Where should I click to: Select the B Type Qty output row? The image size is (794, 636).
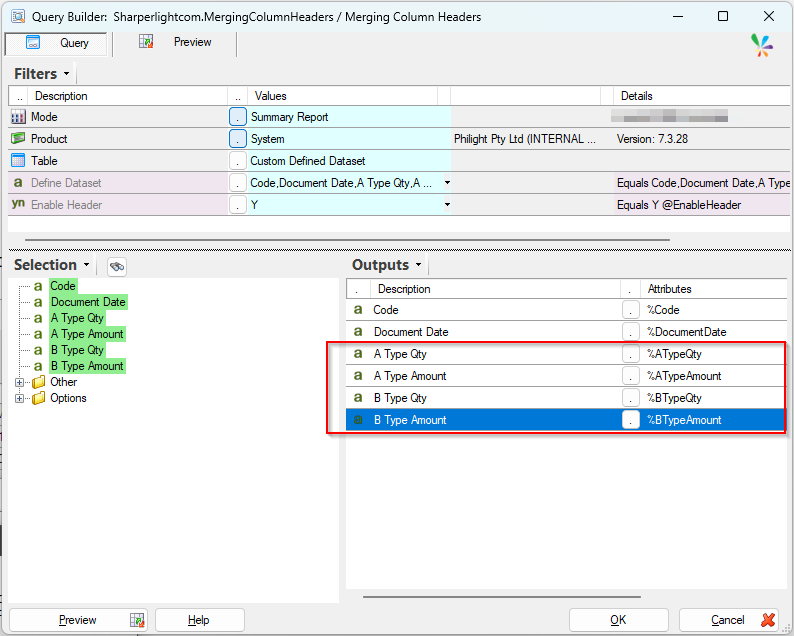(x=566, y=398)
